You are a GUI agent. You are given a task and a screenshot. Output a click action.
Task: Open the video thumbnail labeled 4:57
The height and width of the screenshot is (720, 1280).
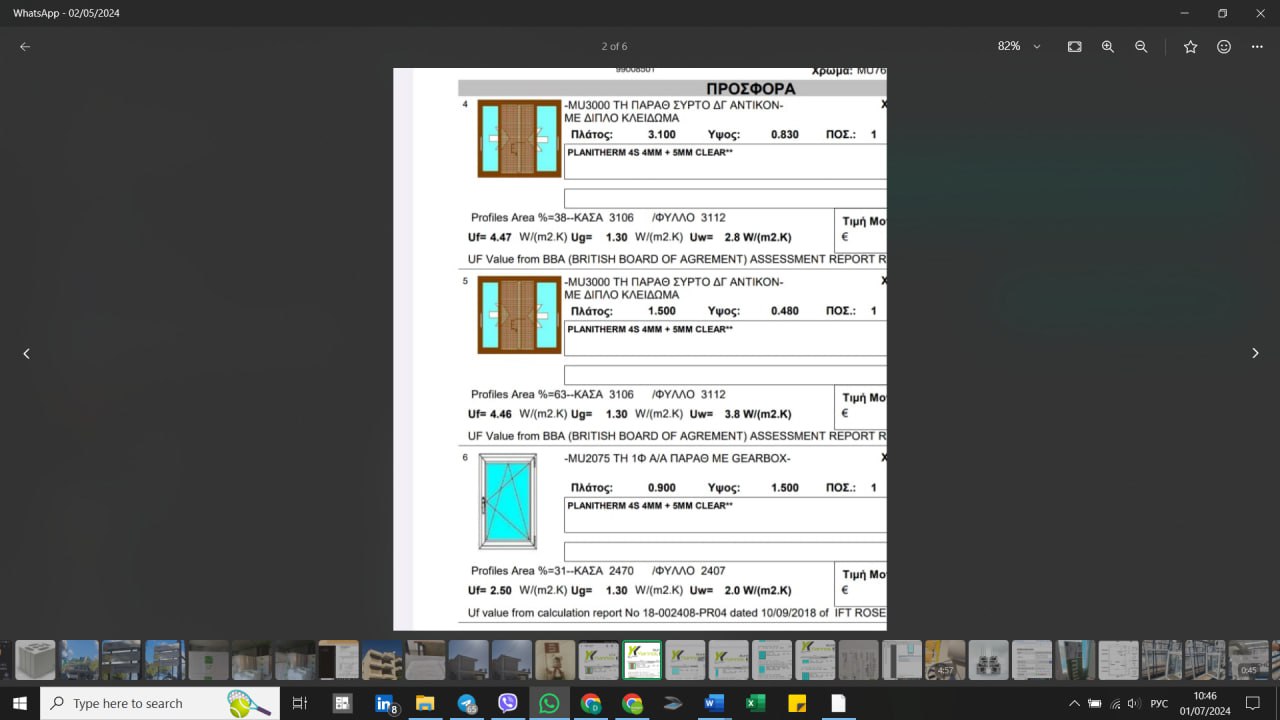[945, 660]
